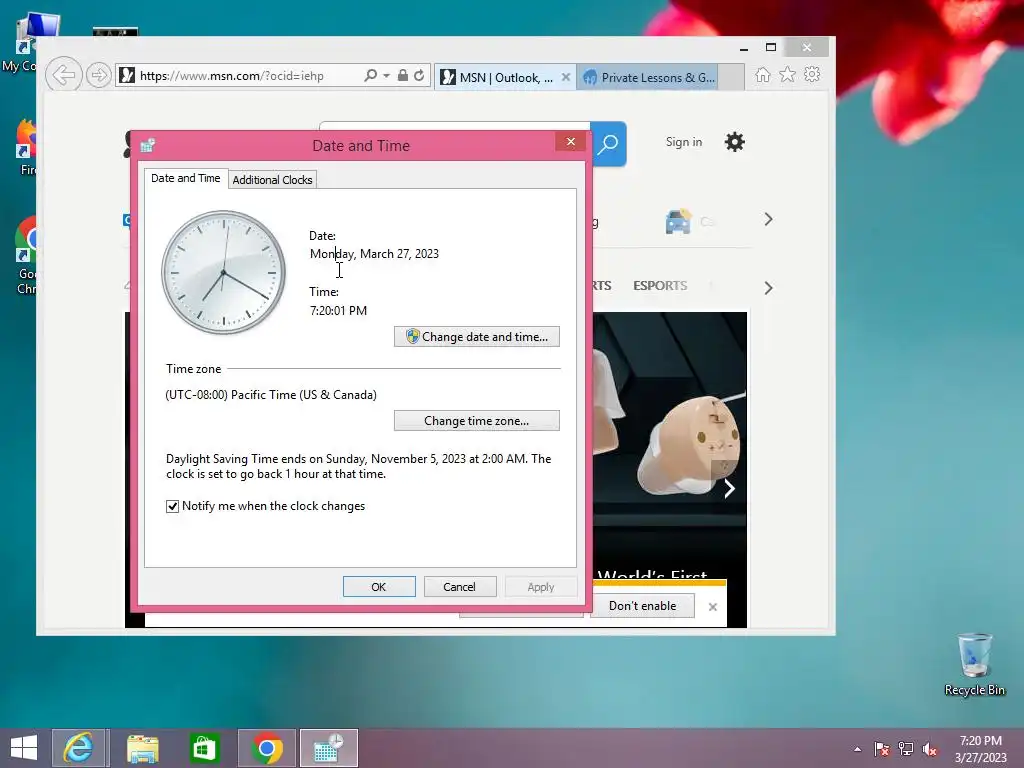The width and height of the screenshot is (1024, 768).
Task: Open address bar autocomplete dropdown arrow
Action: pos(387,76)
